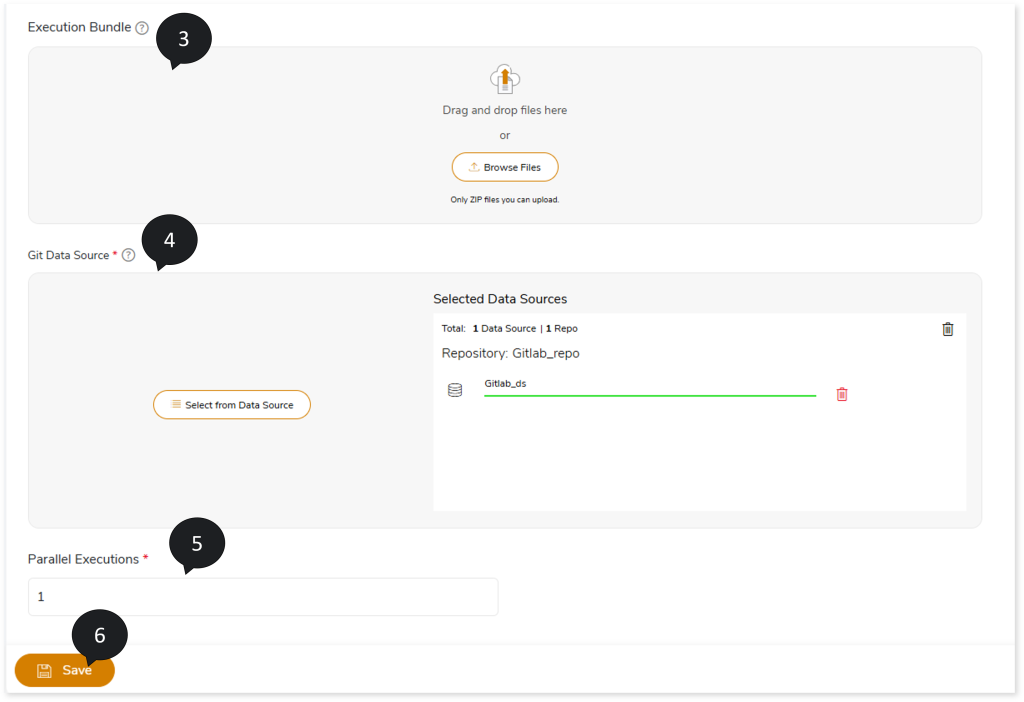1024x702 pixels.
Task: Click the upload arrow icon inside Browse Files
Action: pyautogui.click(x=474, y=167)
